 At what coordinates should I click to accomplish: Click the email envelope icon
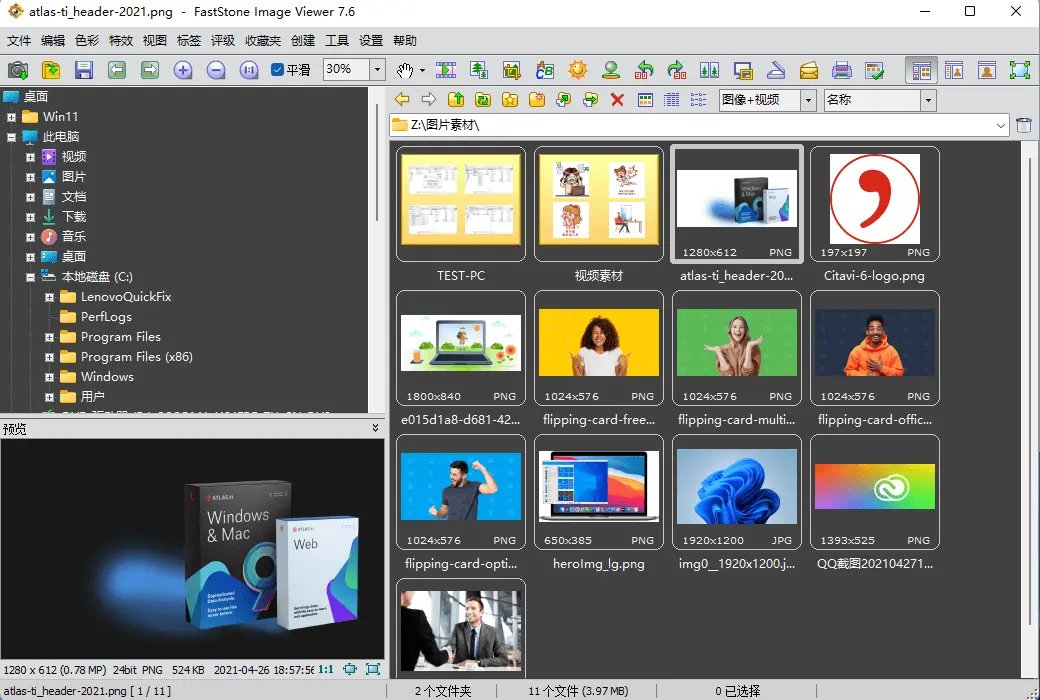coord(809,70)
